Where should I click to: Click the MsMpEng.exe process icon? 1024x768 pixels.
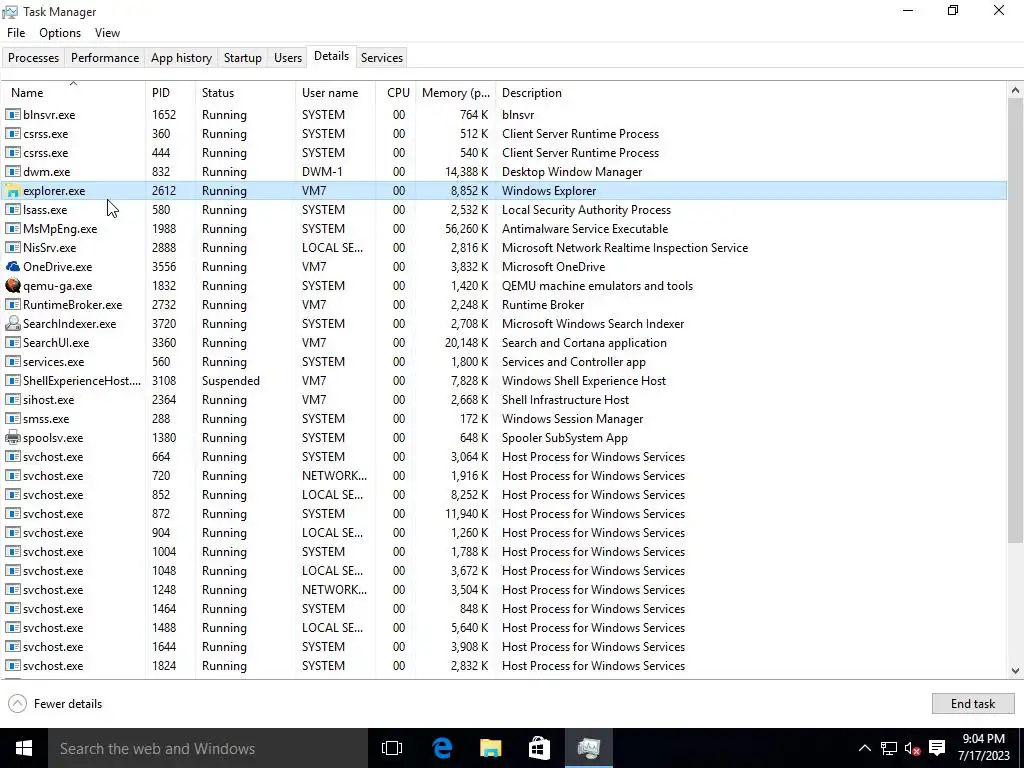12,229
